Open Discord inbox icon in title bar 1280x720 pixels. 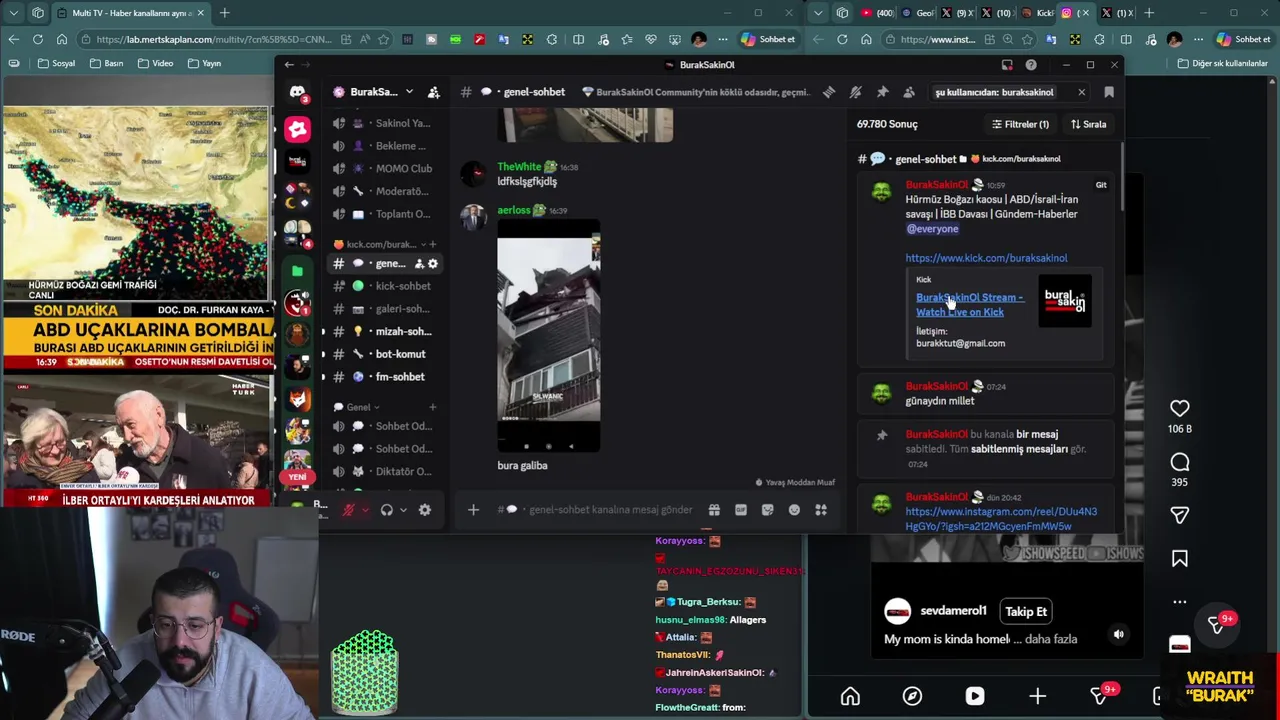[x=1007, y=65]
